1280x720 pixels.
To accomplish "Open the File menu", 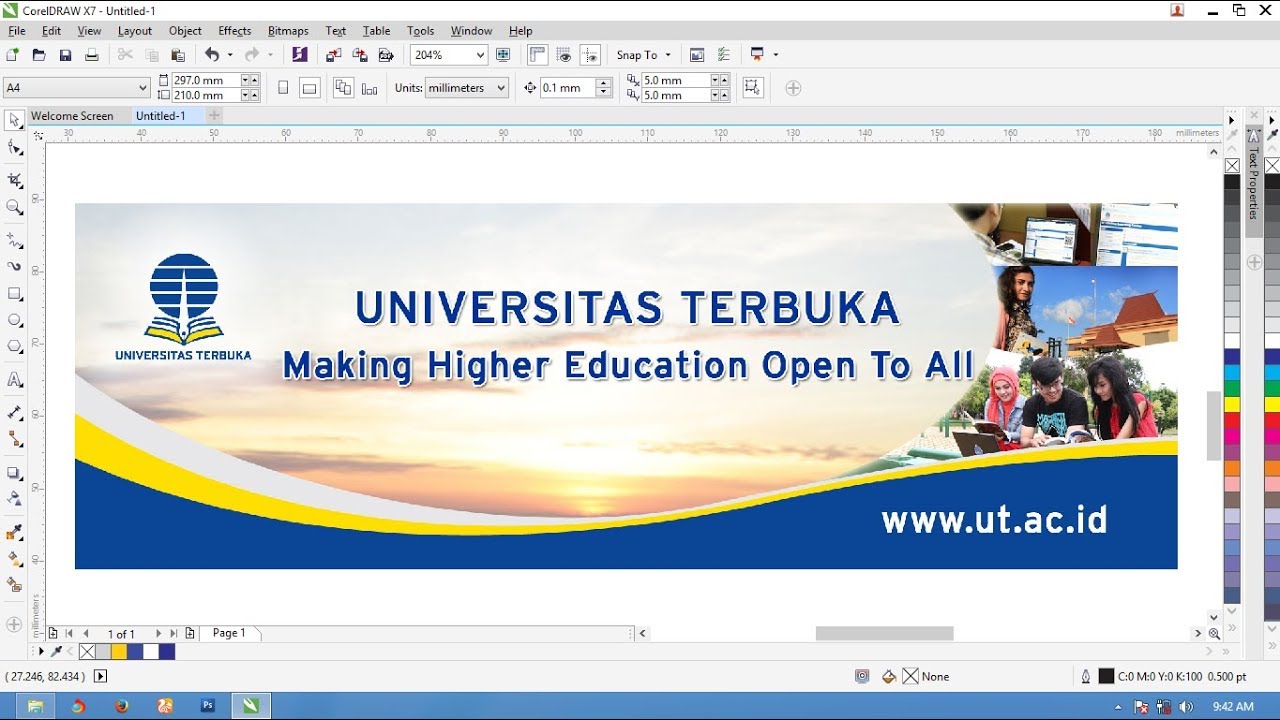I will tap(17, 31).
